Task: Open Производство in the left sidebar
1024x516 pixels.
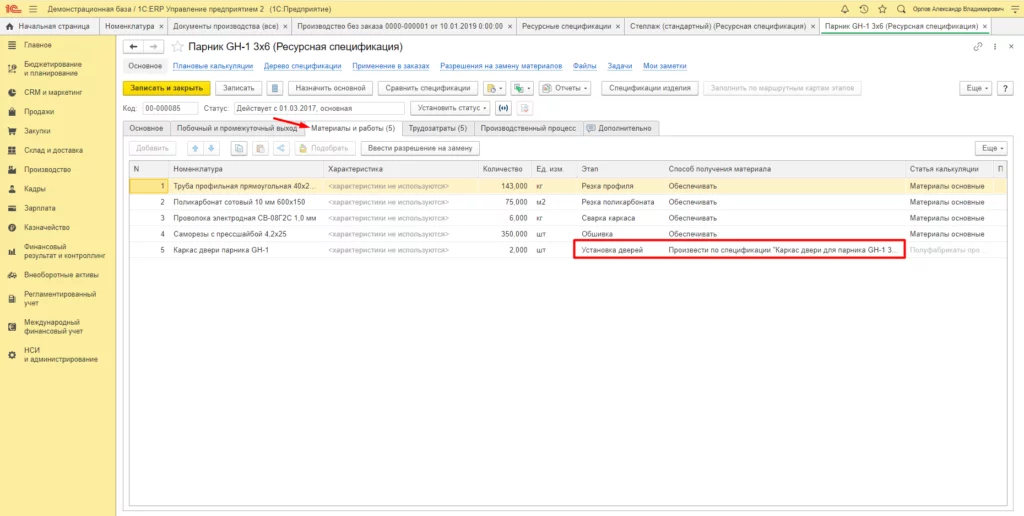Action: (x=47, y=170)
